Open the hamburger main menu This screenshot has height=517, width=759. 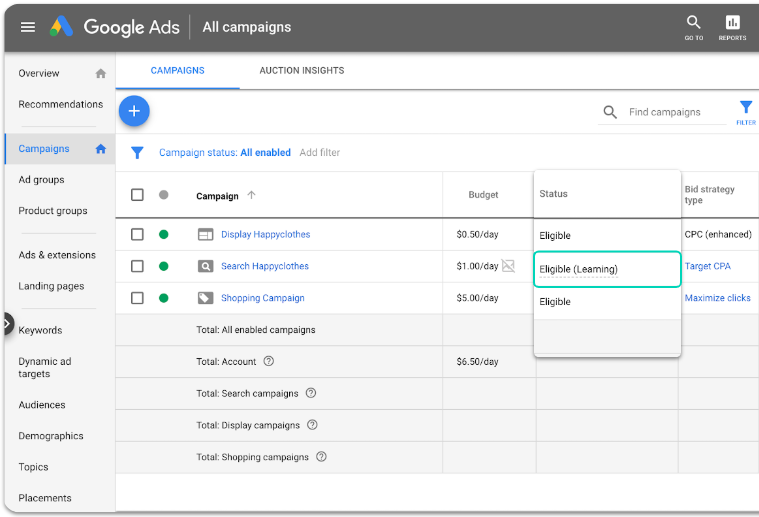pos(28,27)
